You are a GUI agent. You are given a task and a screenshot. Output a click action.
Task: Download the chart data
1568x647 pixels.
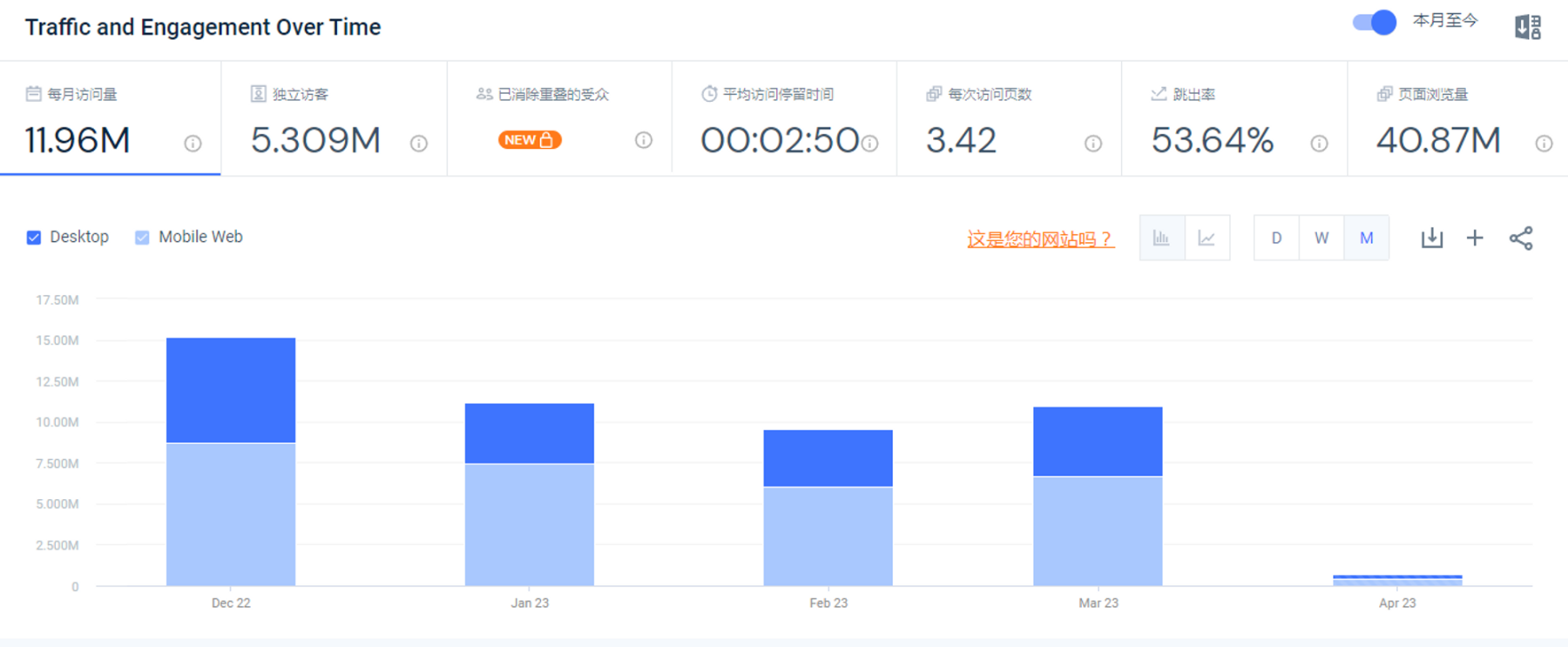1432,238
